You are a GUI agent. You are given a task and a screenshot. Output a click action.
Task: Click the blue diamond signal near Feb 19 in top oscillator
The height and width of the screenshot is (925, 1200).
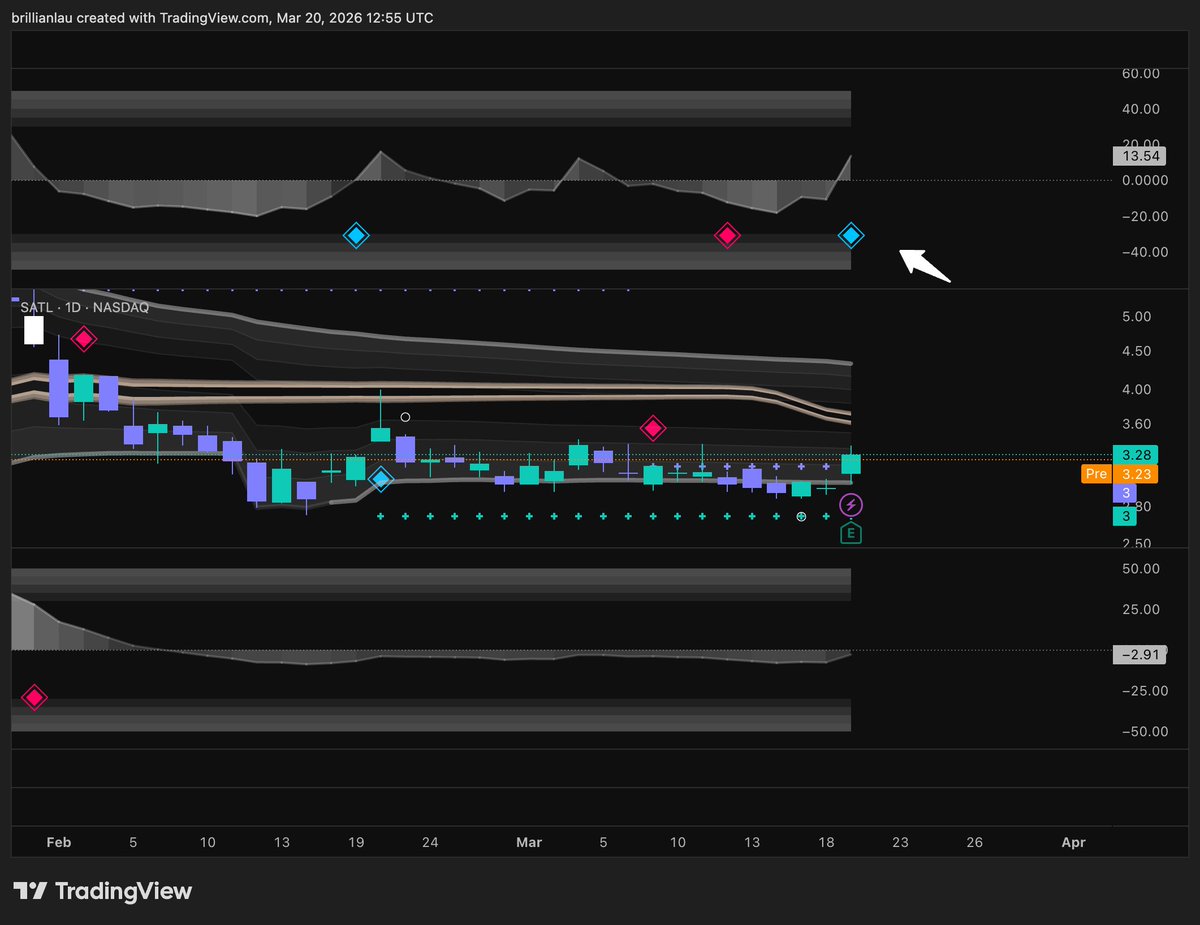coord(356,236)
